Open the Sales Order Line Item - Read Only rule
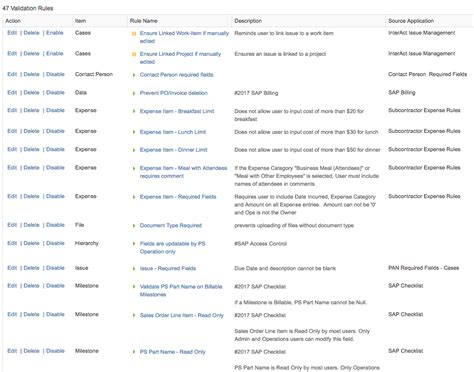474x372 pixels. pos(182,315)
